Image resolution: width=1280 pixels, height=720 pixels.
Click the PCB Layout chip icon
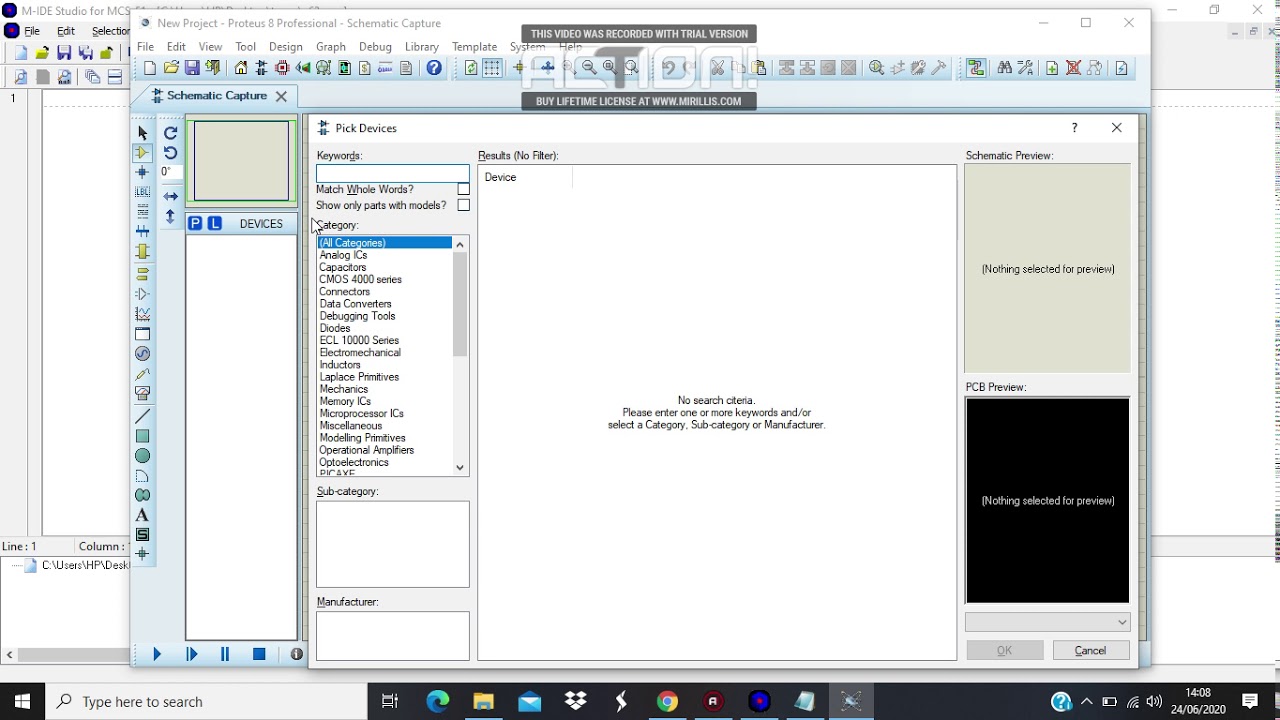[282, 68]
